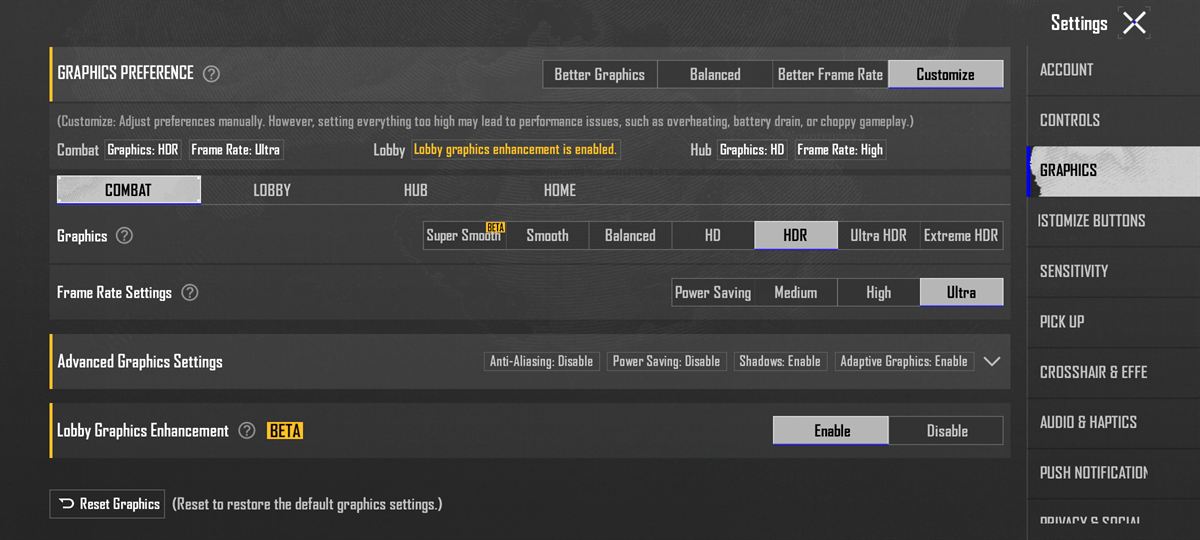Open Audio & Haptics settings

[x=1088, y=422]
